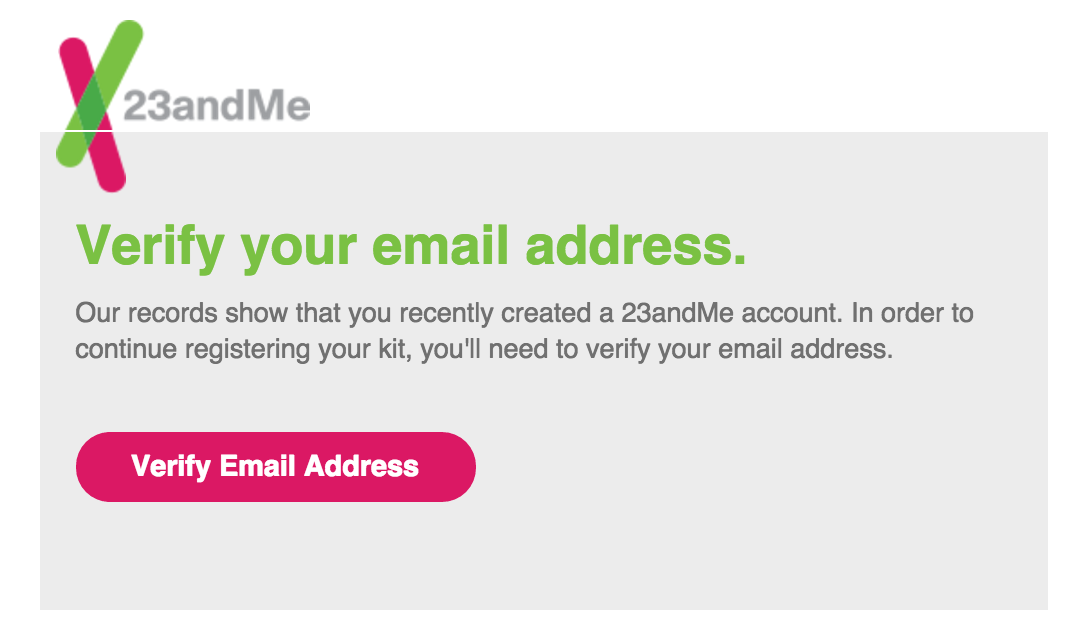Image resolution: width=1070 pixels, height=628 pixels.
Task: Click the 23andMe chromosome X logo
Action: (x=100, y=106)
